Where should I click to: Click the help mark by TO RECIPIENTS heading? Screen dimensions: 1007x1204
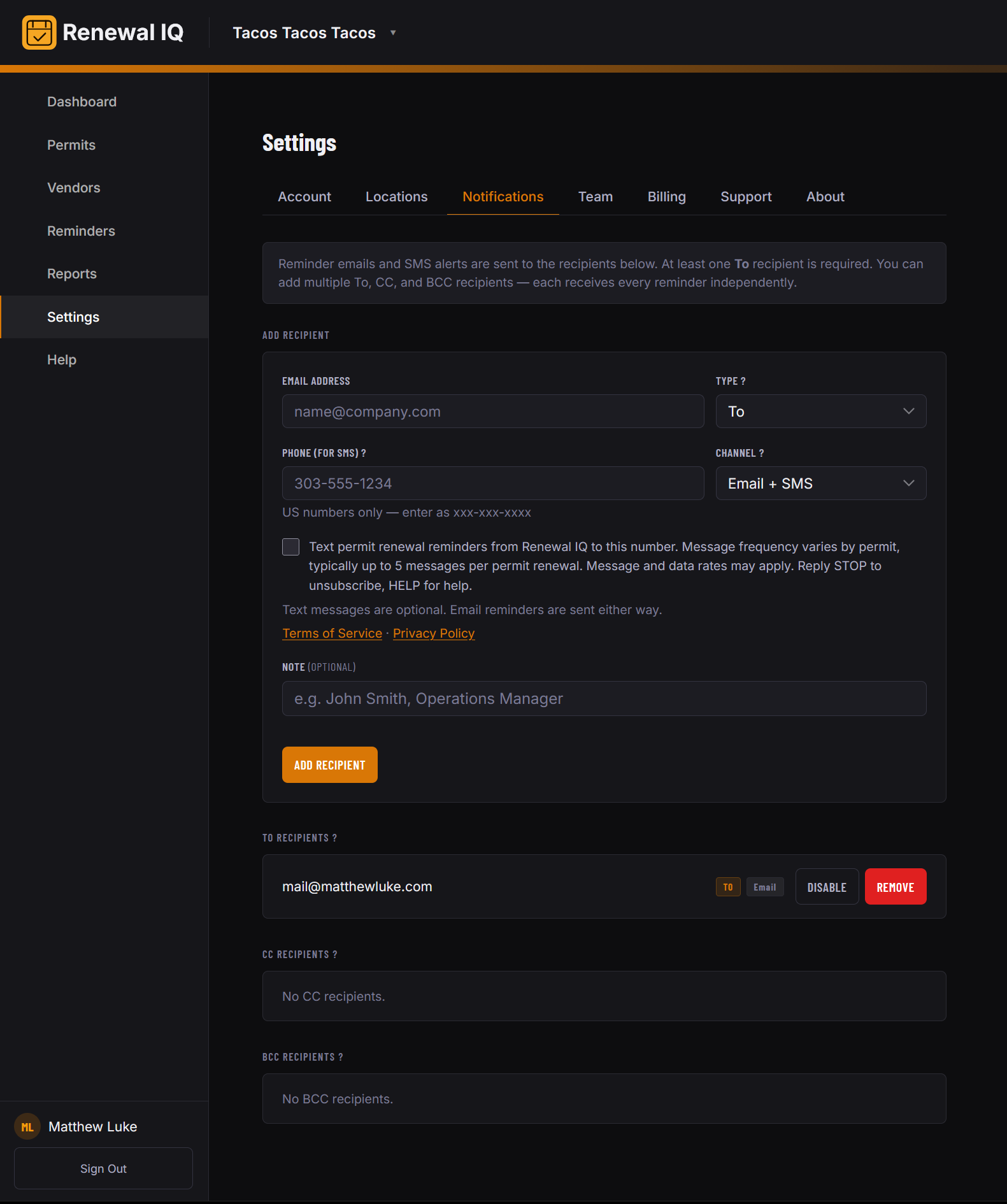[334, 838]
